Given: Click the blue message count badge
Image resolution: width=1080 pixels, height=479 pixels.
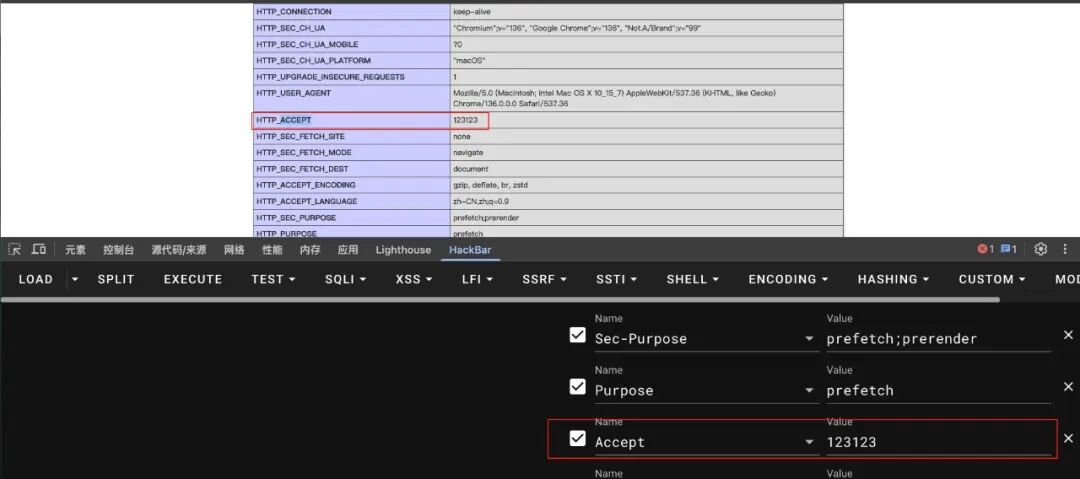Looking at the screenshot, I should [1008, 249].
